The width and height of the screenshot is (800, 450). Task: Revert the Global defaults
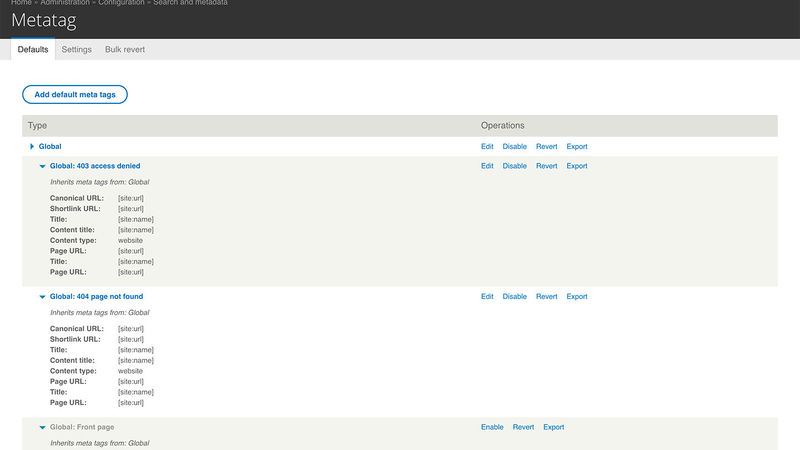tap(546, 146)
